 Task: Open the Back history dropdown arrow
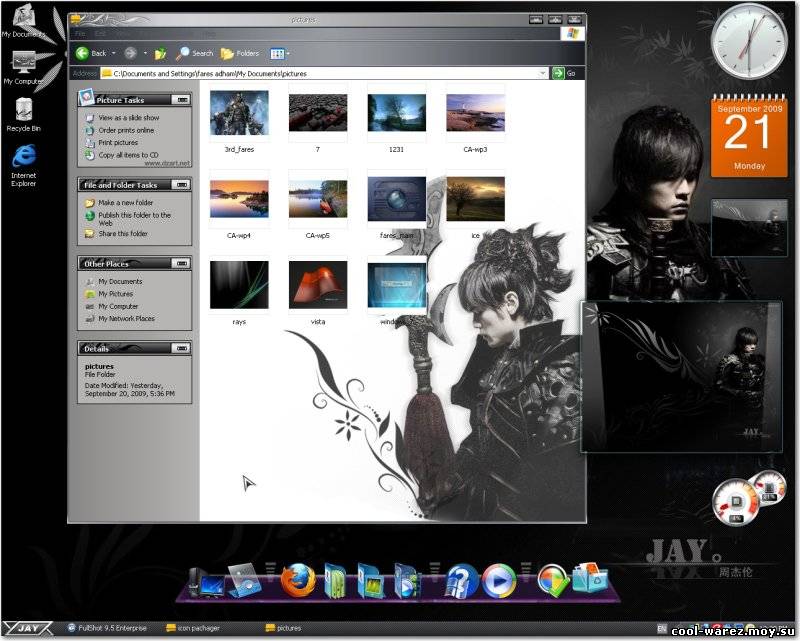[x=114, y=53]
